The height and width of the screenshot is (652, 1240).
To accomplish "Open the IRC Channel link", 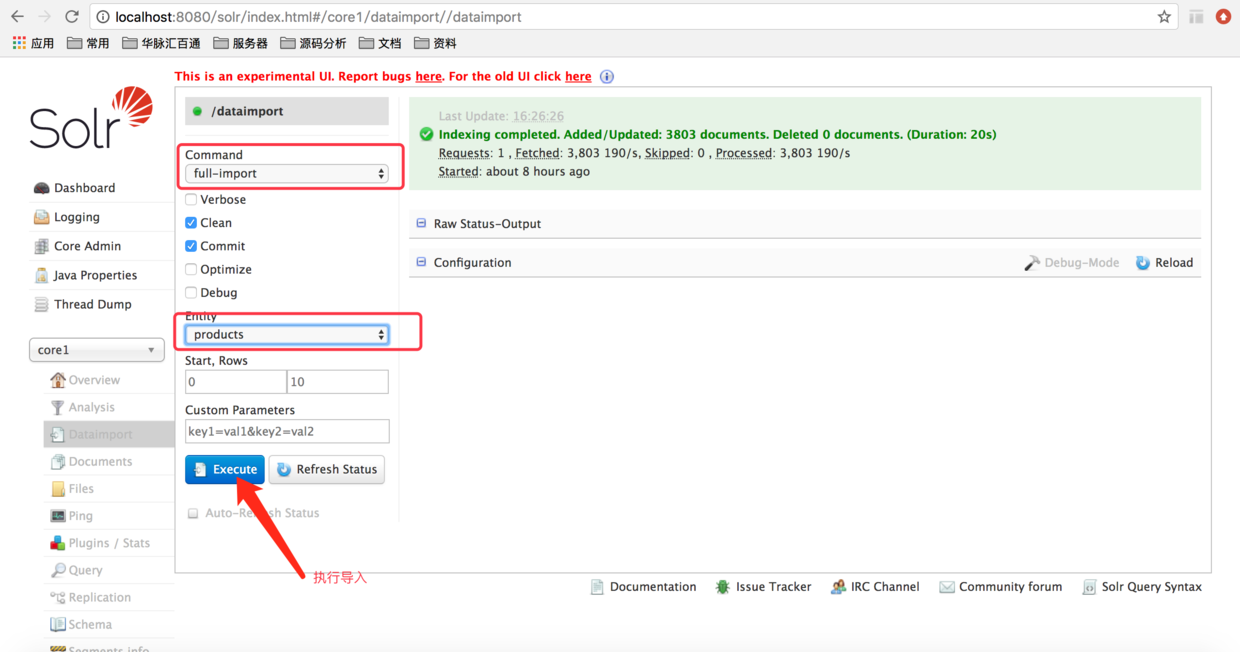I will click(875, 587).
